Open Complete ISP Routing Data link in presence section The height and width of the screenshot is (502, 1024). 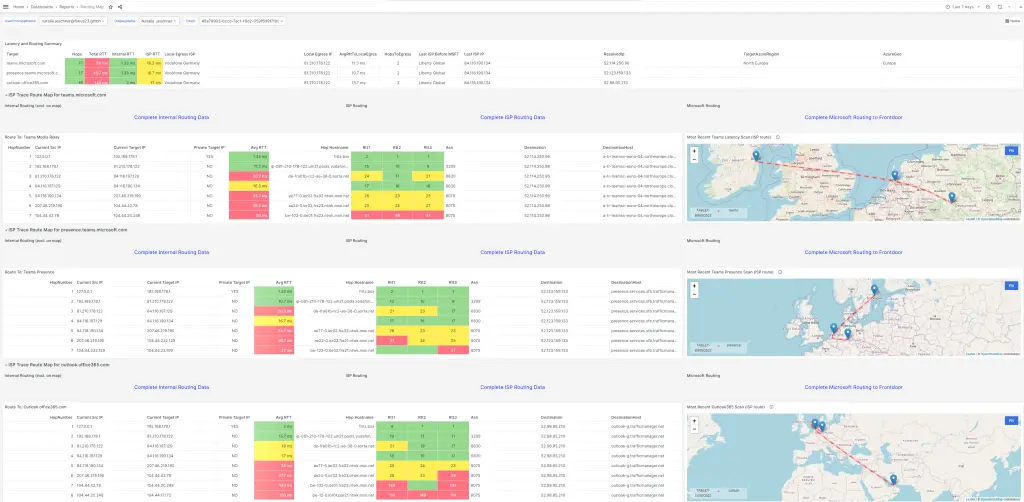(x=513, y=252)
